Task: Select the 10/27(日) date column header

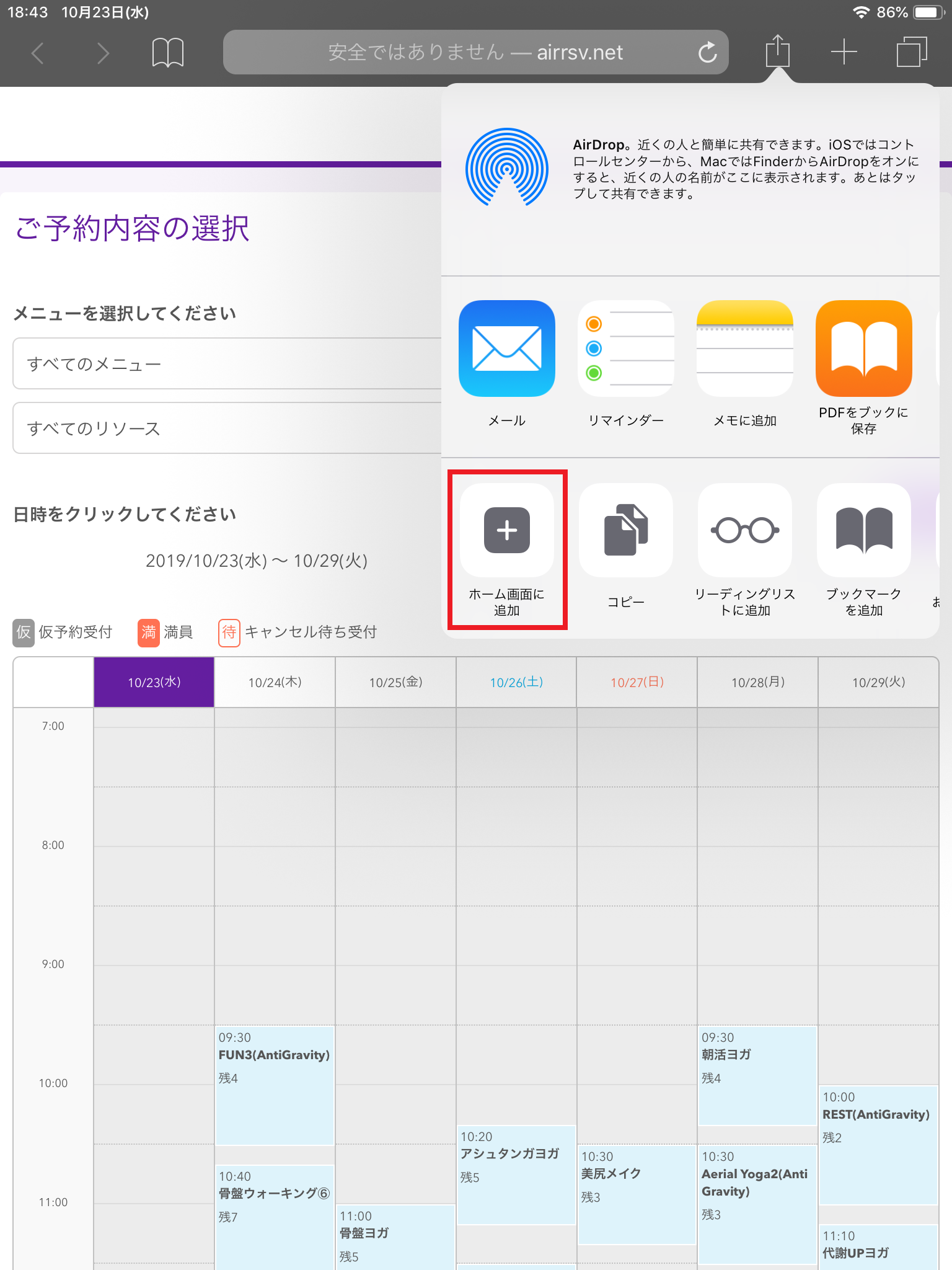Action: click(x=637, y=682)
